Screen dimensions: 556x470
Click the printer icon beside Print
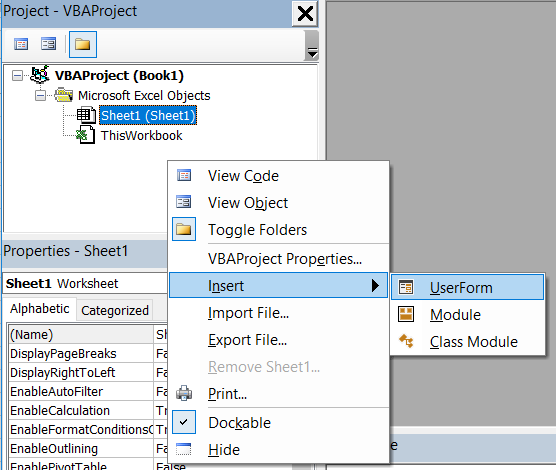tap(184, 393)
